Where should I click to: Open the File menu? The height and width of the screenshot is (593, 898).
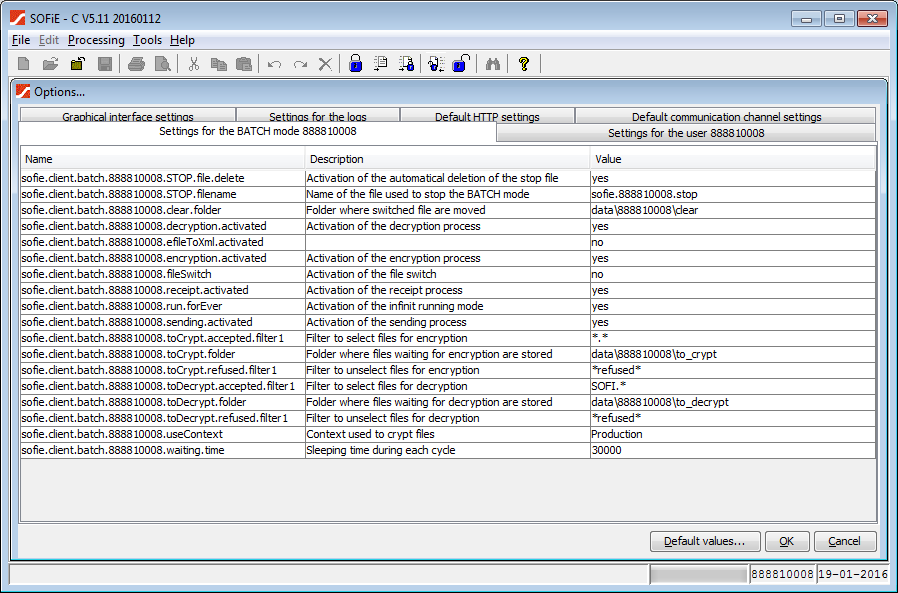click(21, 40)
